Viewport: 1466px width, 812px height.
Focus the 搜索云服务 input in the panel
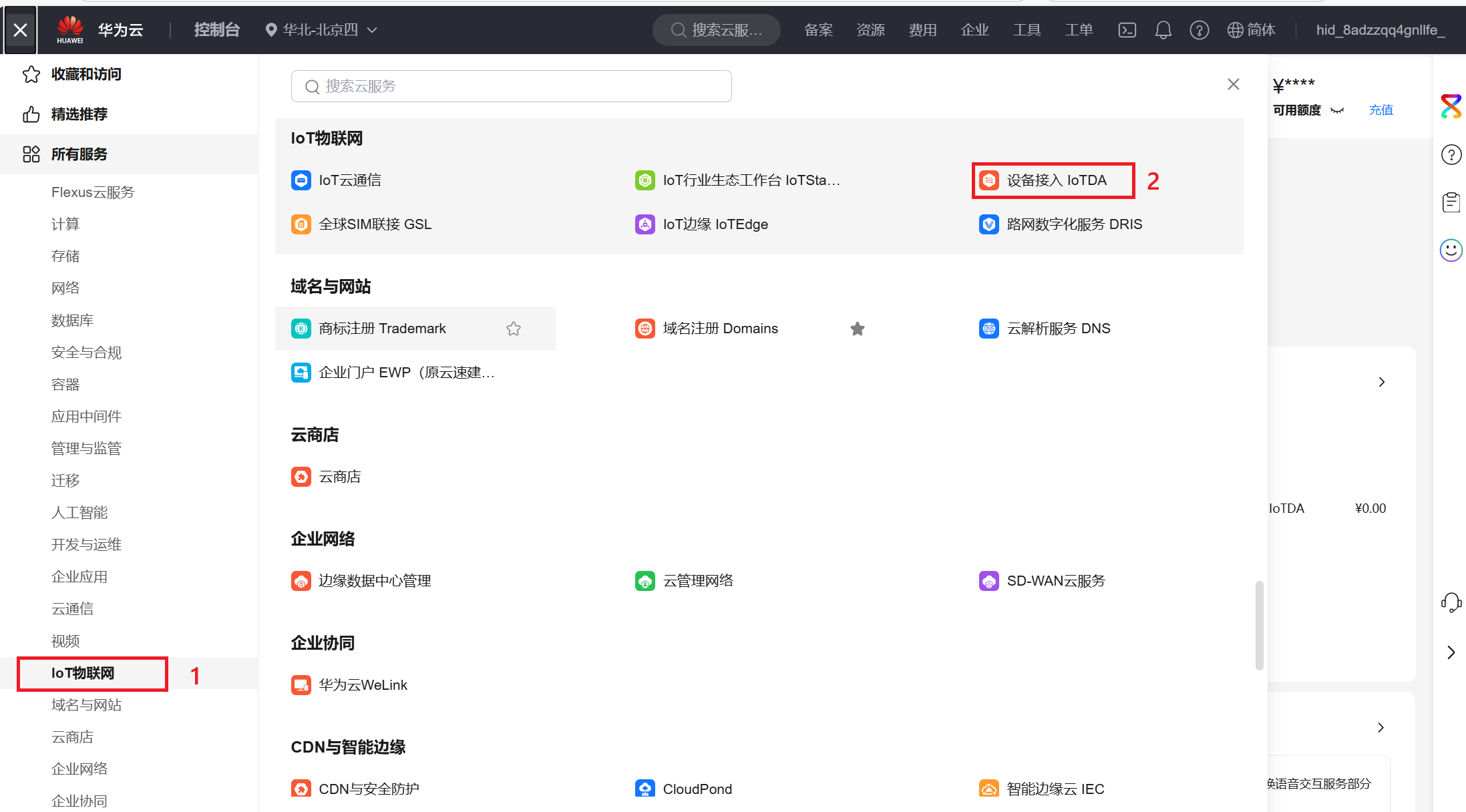tap(512, 86)
